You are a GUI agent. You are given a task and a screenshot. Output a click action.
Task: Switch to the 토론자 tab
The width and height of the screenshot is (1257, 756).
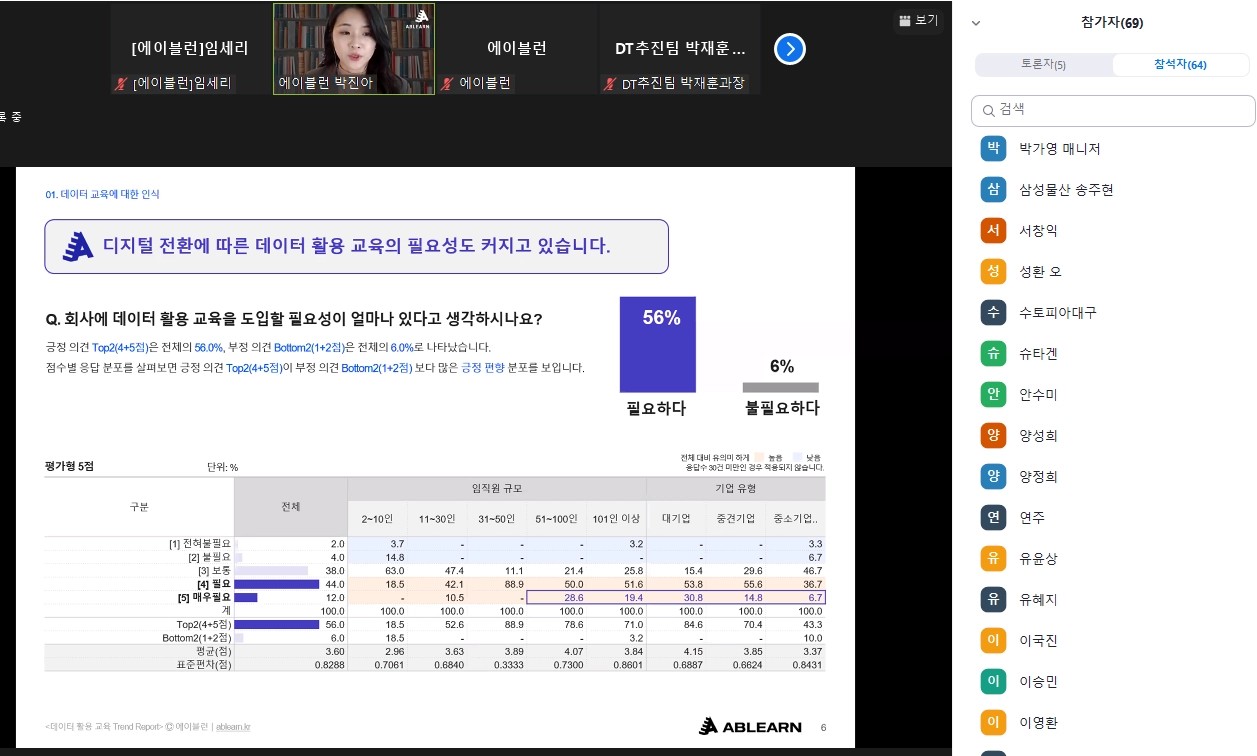tap(1043, 64)
